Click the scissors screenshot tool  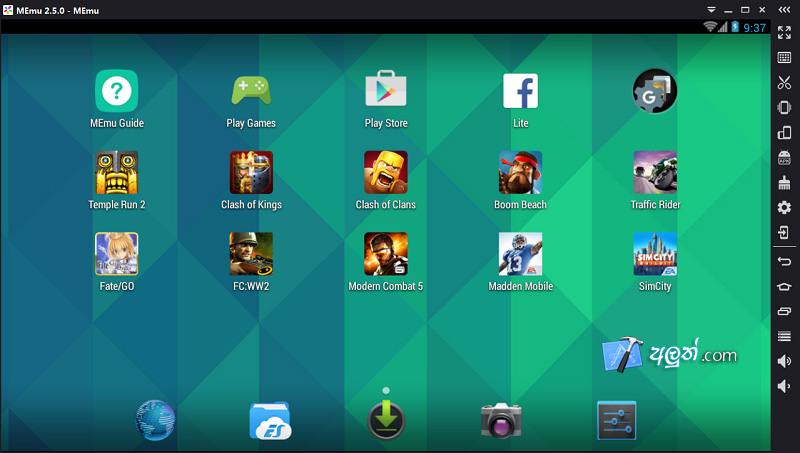click(x=784, y=82)
